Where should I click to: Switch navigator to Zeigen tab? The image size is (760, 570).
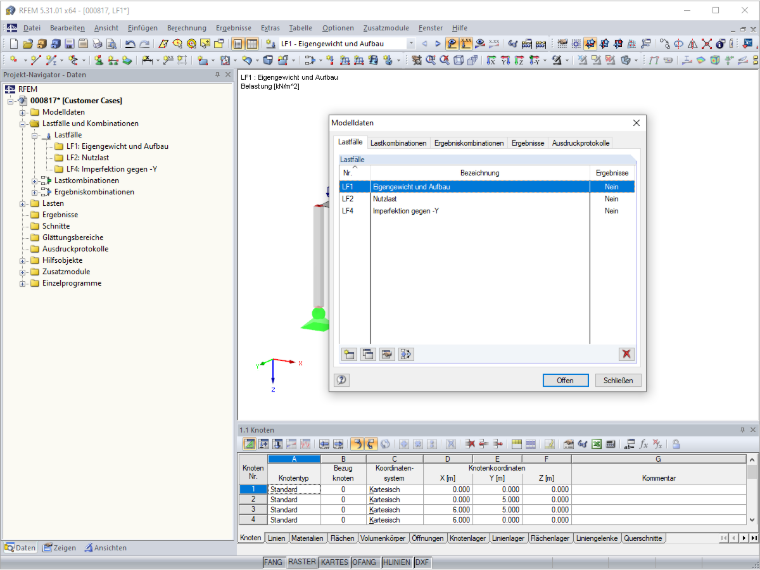pyautogui.click(x=59, y=548)
